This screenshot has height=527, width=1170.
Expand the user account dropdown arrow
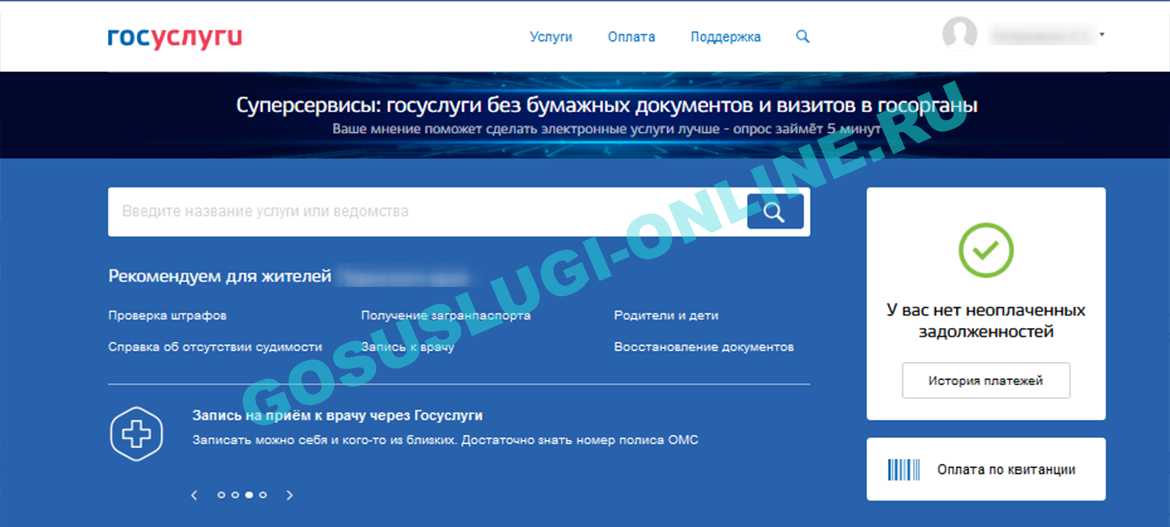(x=1102, y=35)
